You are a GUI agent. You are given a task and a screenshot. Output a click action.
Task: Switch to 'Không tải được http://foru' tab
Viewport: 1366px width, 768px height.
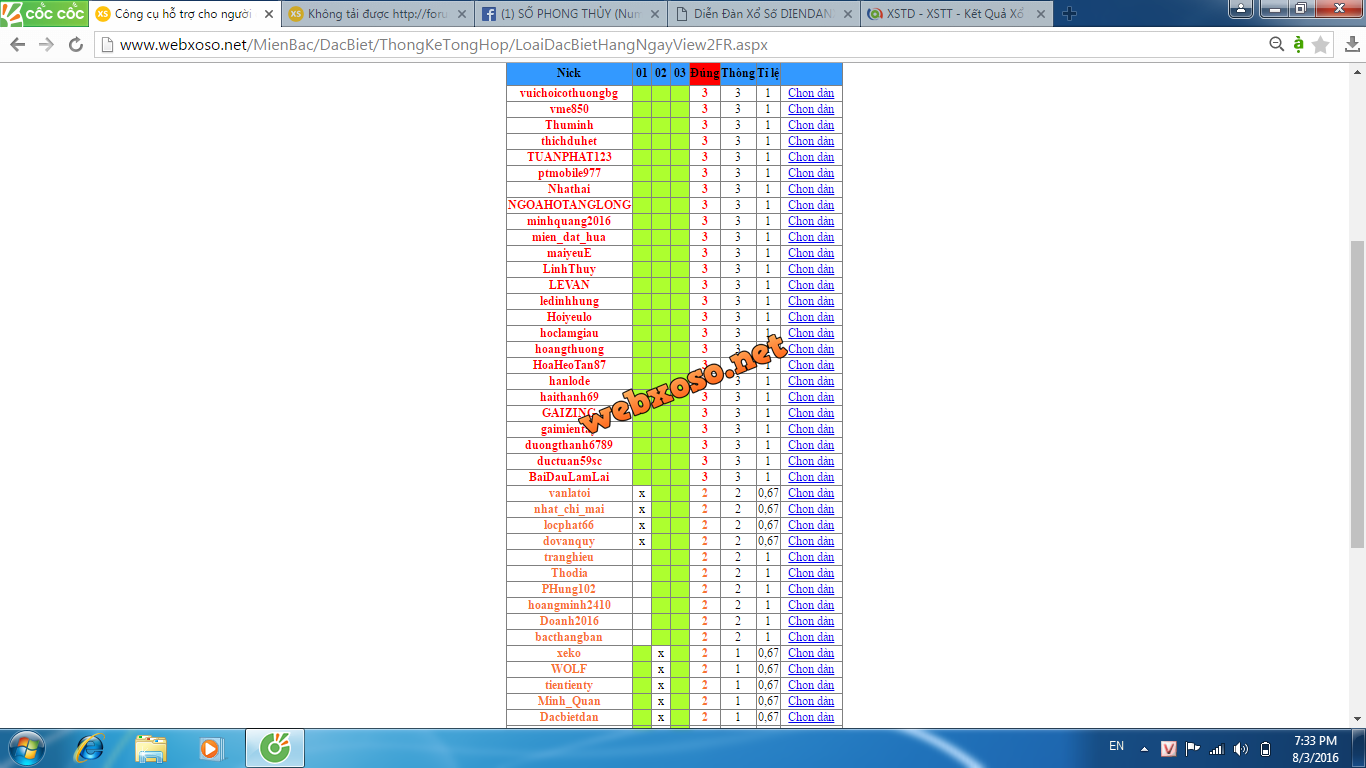377,14
